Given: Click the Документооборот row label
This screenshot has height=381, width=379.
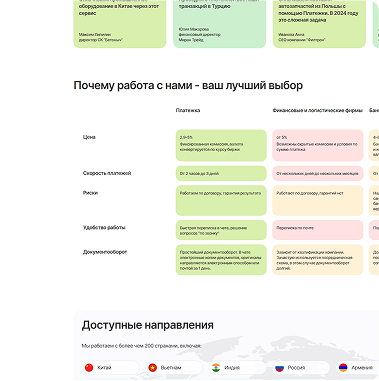Looking at the screenshot, I should [x=105, y=252].
